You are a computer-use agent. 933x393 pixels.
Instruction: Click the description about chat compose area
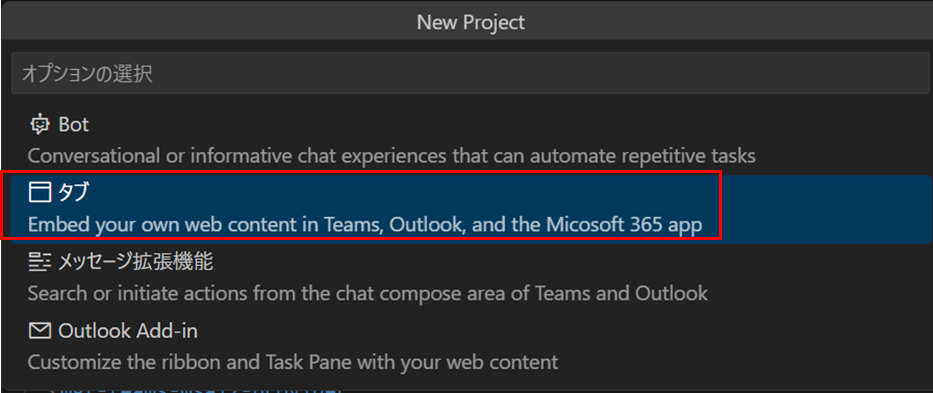click(x=368, y=294)
